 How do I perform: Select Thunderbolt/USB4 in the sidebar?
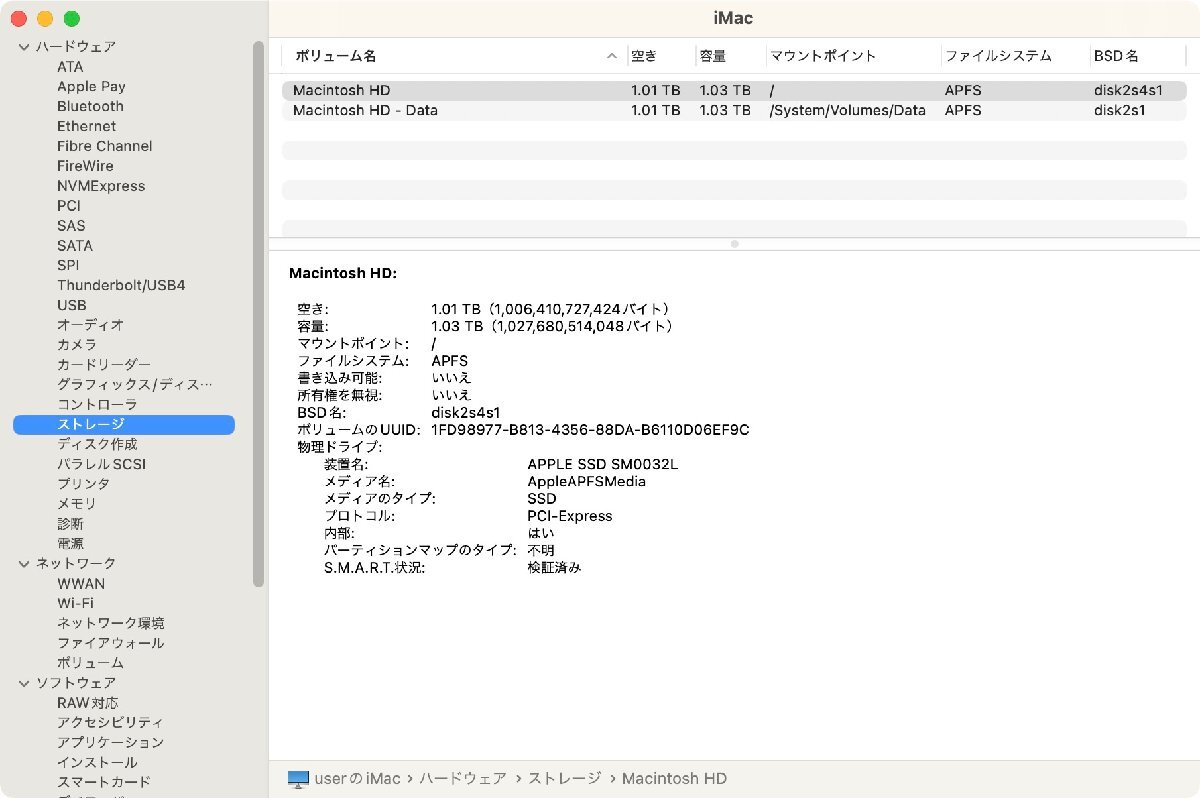[x=121, y=285]
